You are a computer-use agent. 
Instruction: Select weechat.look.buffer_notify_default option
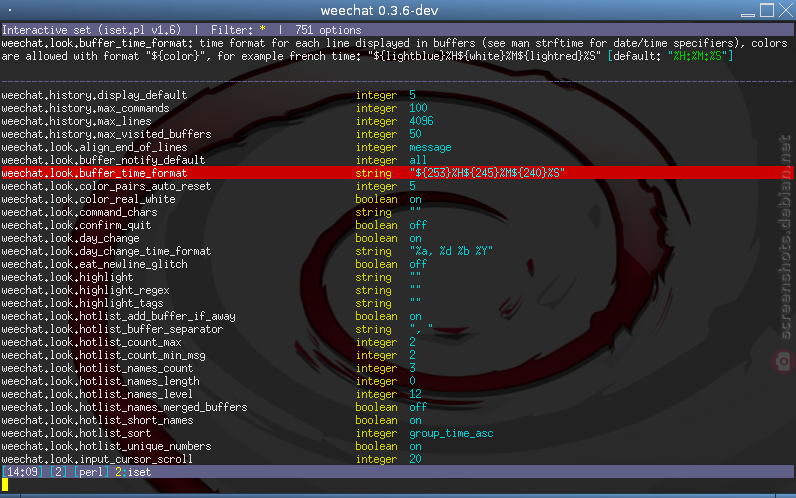pos(398,160)
